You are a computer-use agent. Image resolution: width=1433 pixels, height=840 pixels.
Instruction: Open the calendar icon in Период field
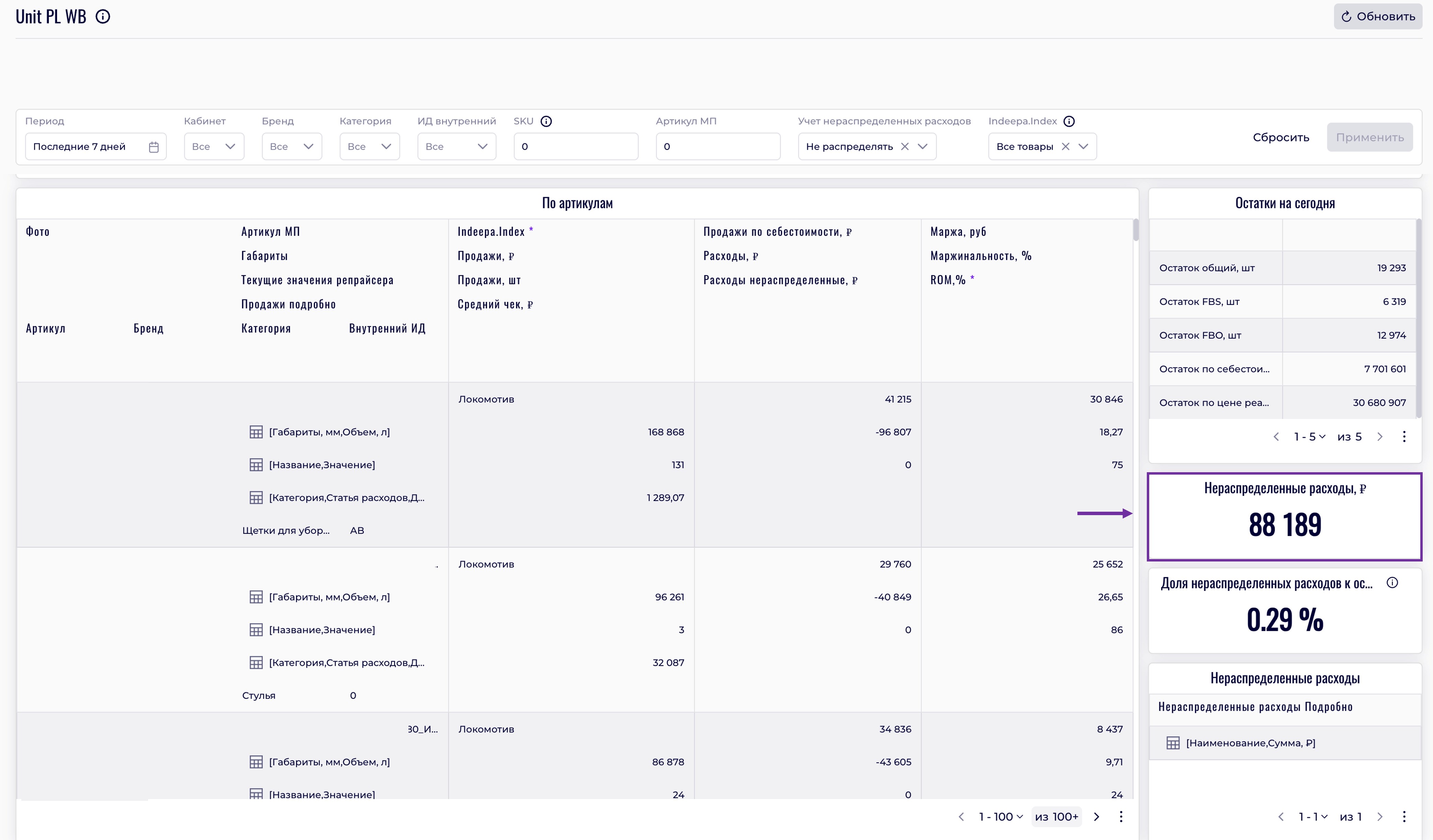pyautogui.click(x=154, y=147)
